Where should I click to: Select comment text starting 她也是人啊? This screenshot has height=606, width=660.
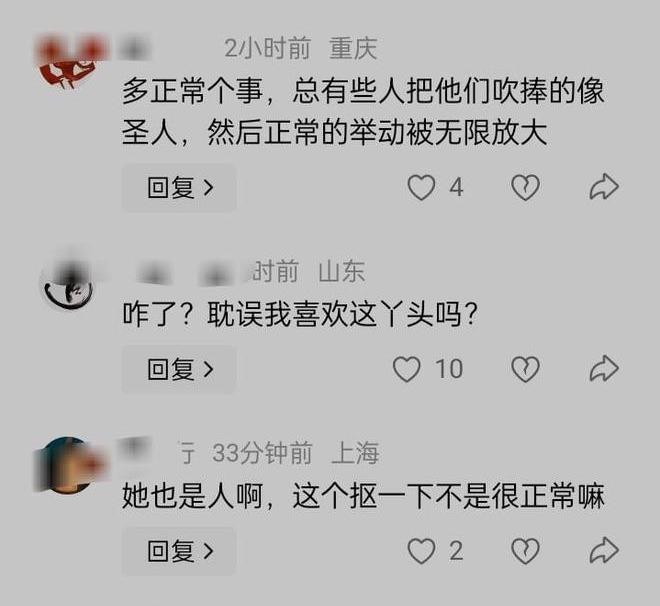(x=363, y=496)
